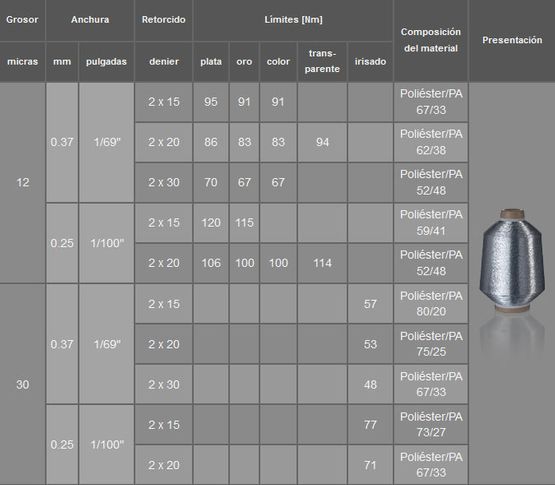Screen dimensions: 555x485
Task: Select the transparente value 114
Action: tap(322, 263)
